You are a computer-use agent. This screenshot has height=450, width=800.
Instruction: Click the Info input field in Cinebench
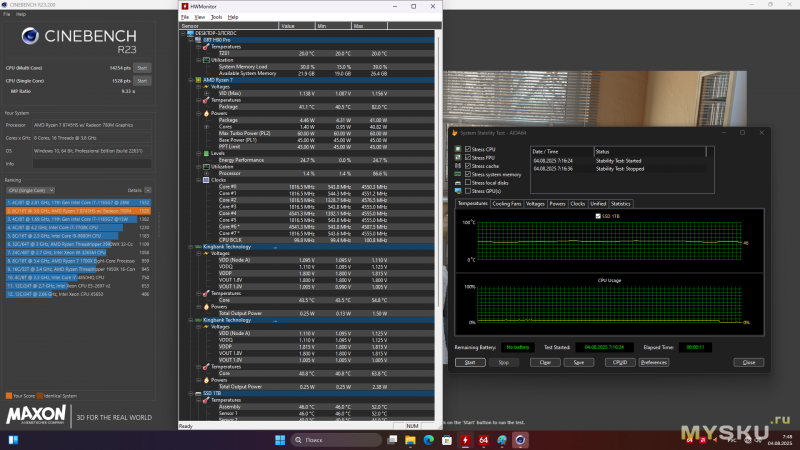click(x=92, y=164)
